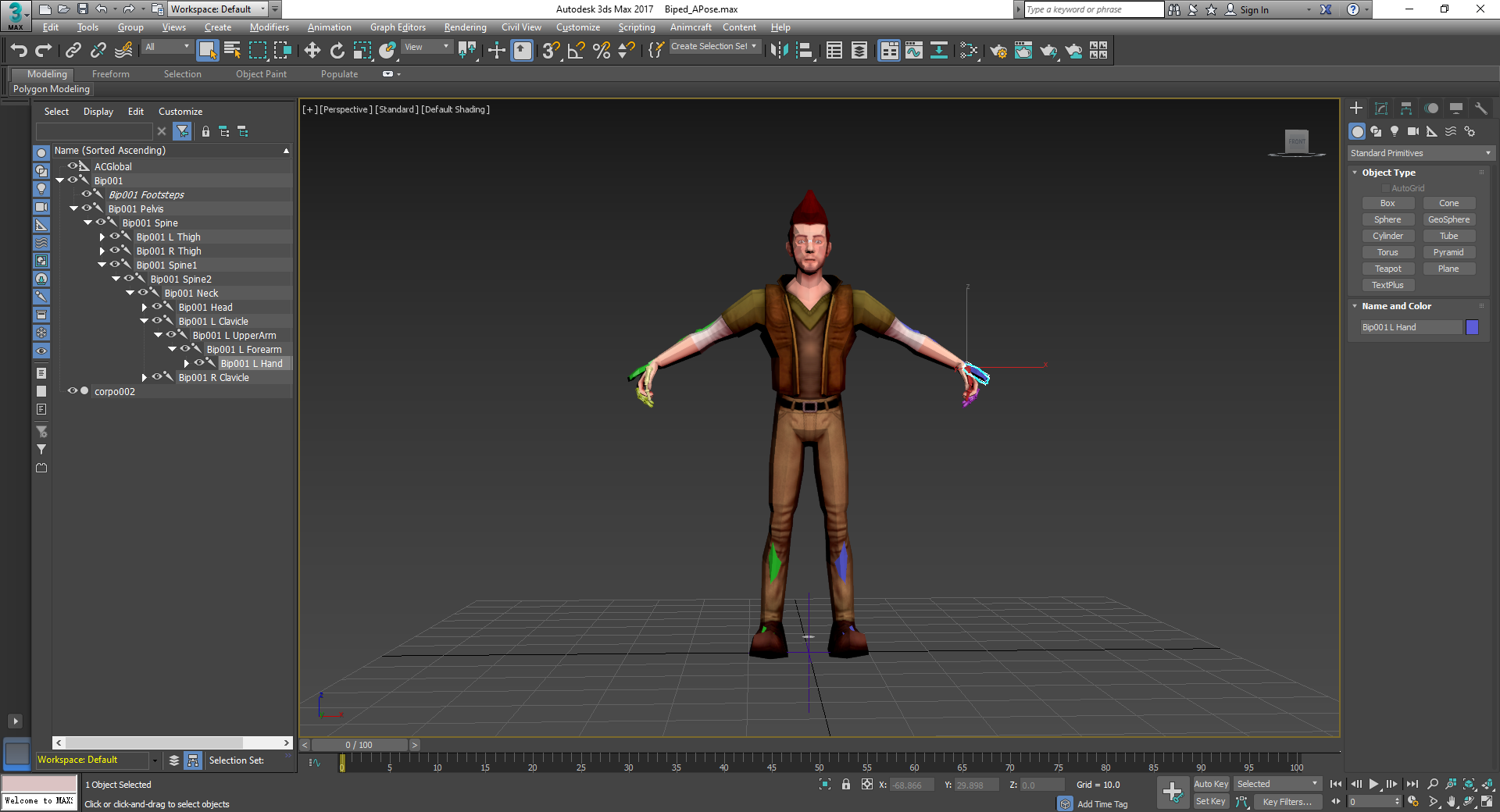This screenshot has height=812, width=1500.
Task: Switch to Freeform ribbon tab
Action: pyautogui.click(x=111, y=74)
